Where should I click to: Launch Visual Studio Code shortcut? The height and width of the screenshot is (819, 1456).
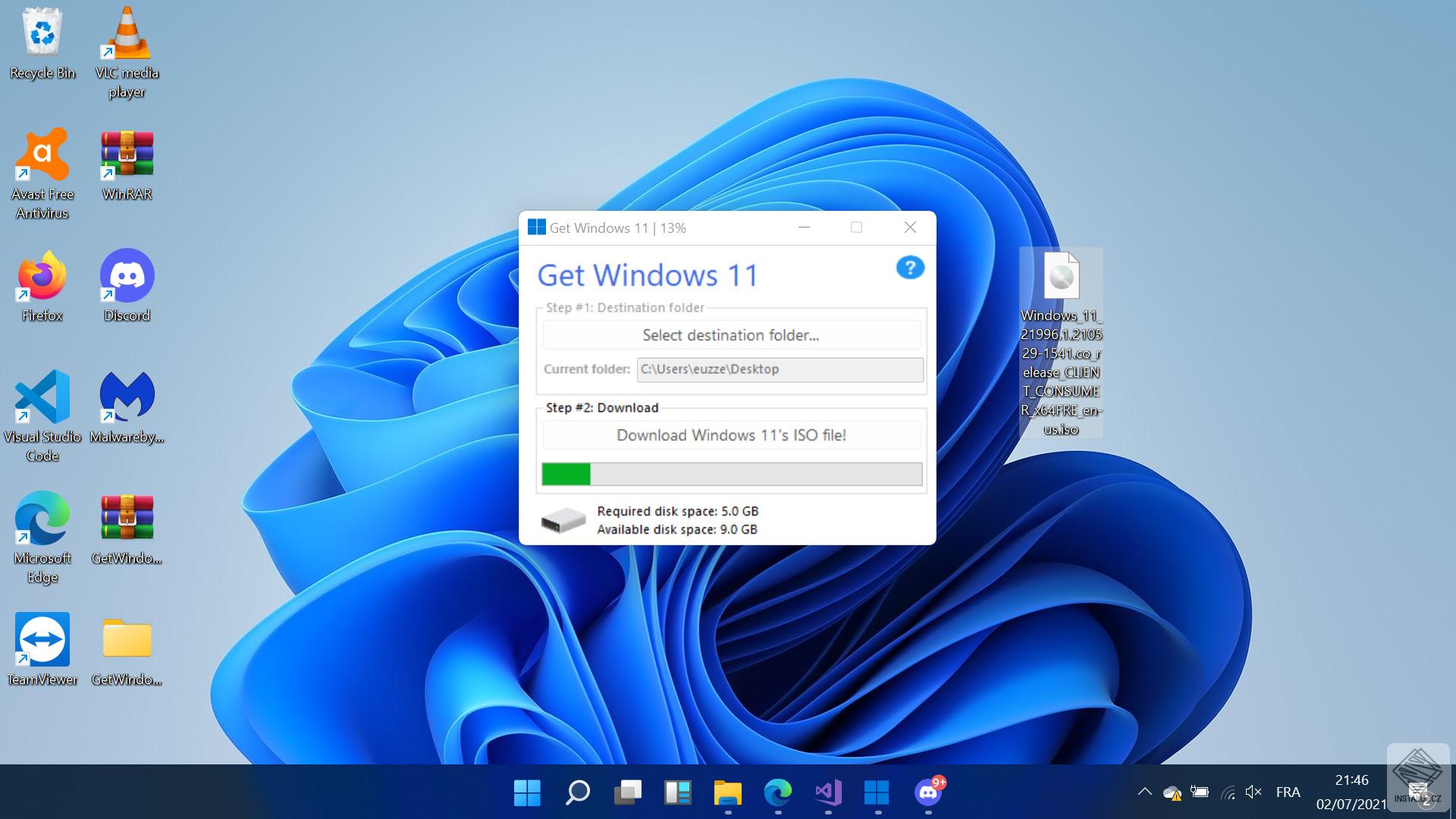click(42, 416)
